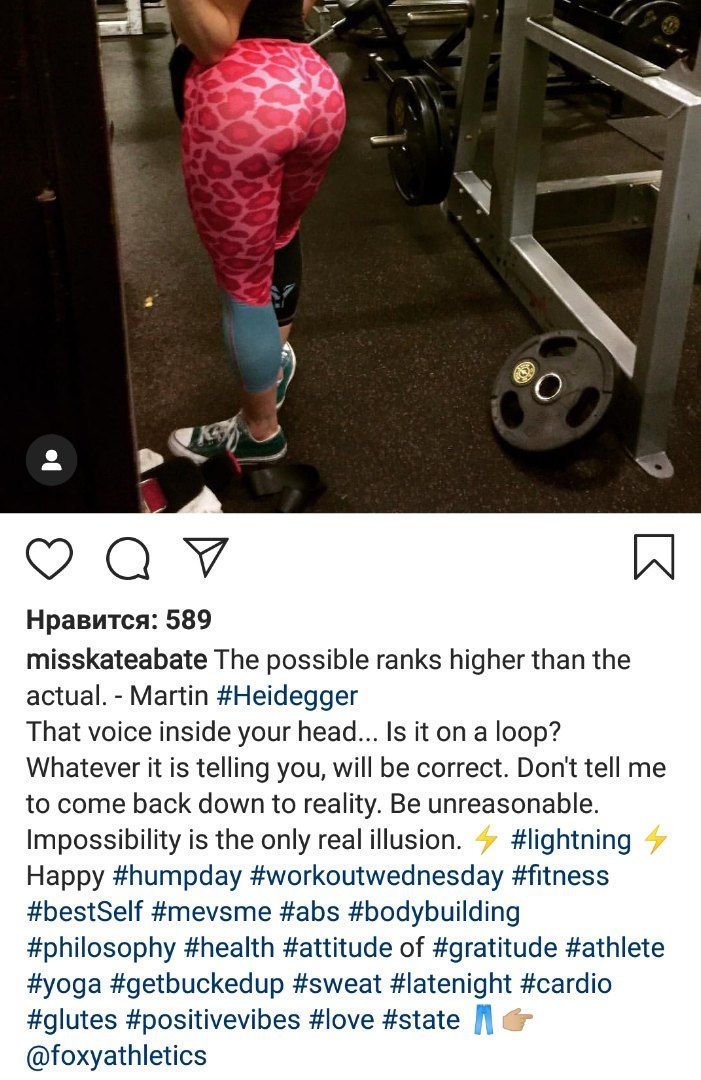The width and height of the screenshot is (701, 1080).
Task: Share the post with the paper plane icon
Action: tap(206, 556)
